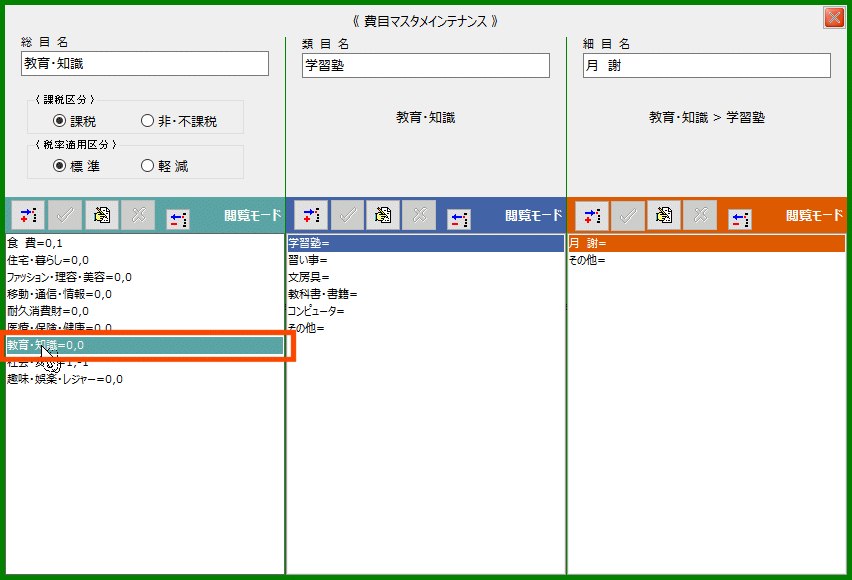Click 閲覧モード label on the orange bar
Viewport: 852px width, 580px height.
coord(815,215)
